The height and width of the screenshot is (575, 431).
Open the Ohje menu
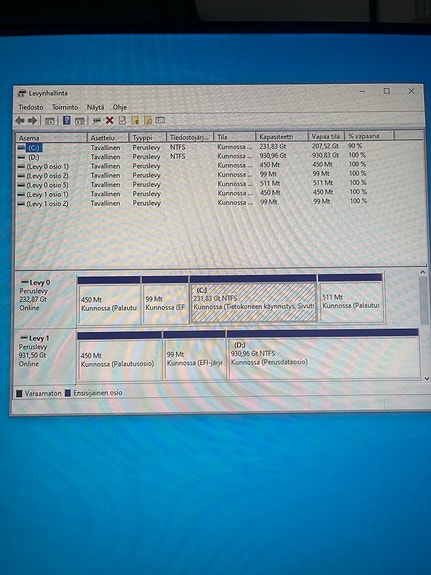point(120,107)
